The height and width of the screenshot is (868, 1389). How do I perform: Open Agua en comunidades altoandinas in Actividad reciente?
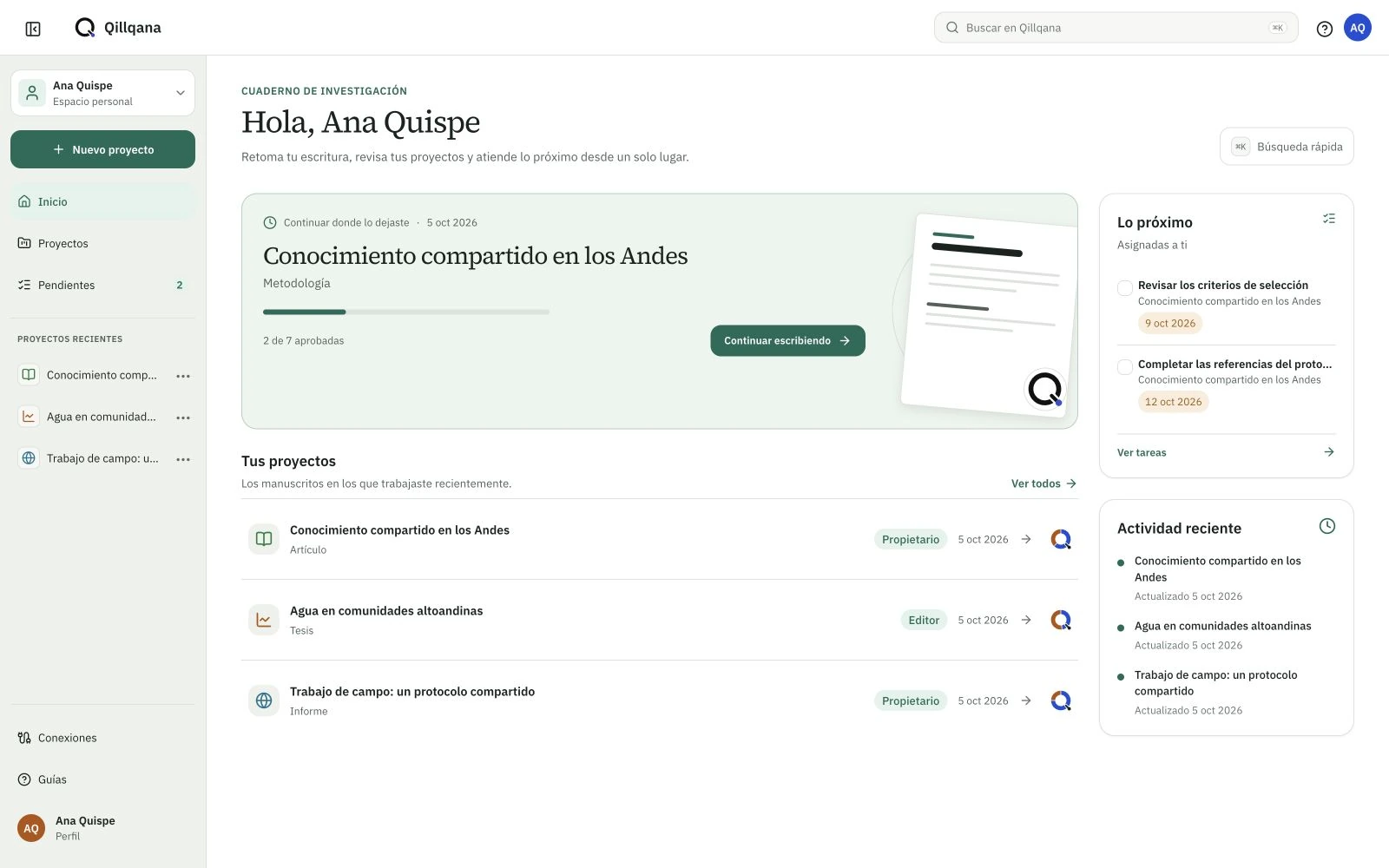[1222, 626]
